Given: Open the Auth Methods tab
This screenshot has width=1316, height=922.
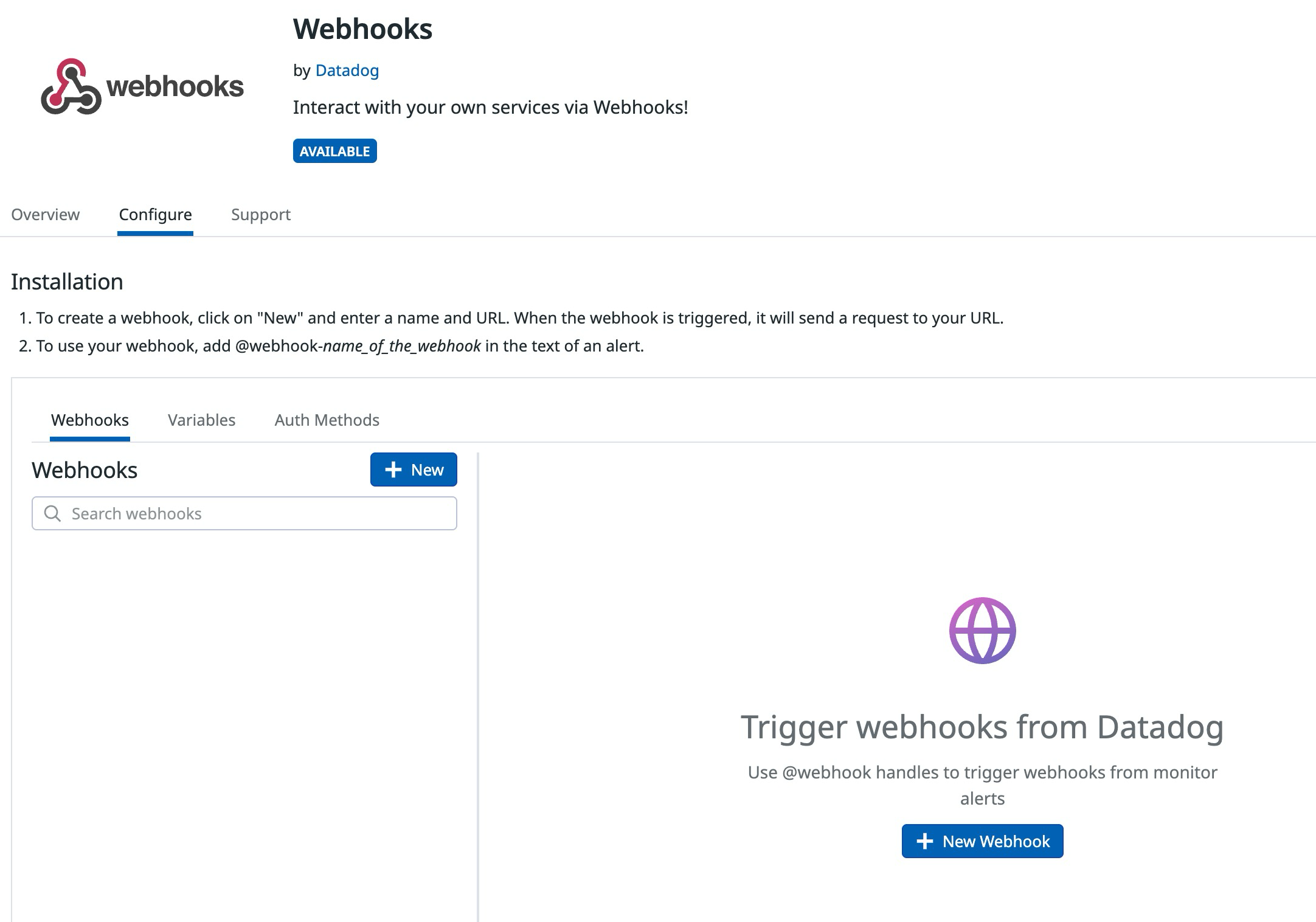Looking at the screenshot, I should pos(327,420).
